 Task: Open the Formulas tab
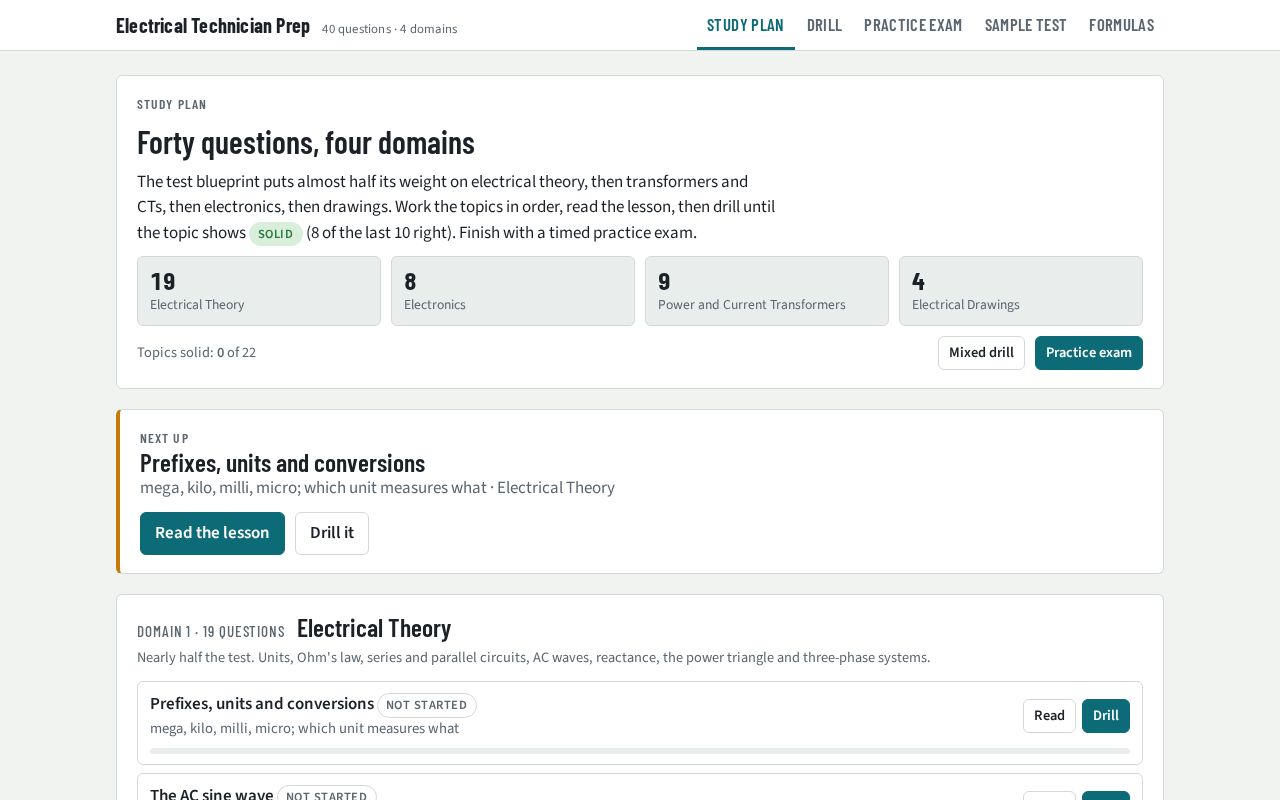[1121, 25]
